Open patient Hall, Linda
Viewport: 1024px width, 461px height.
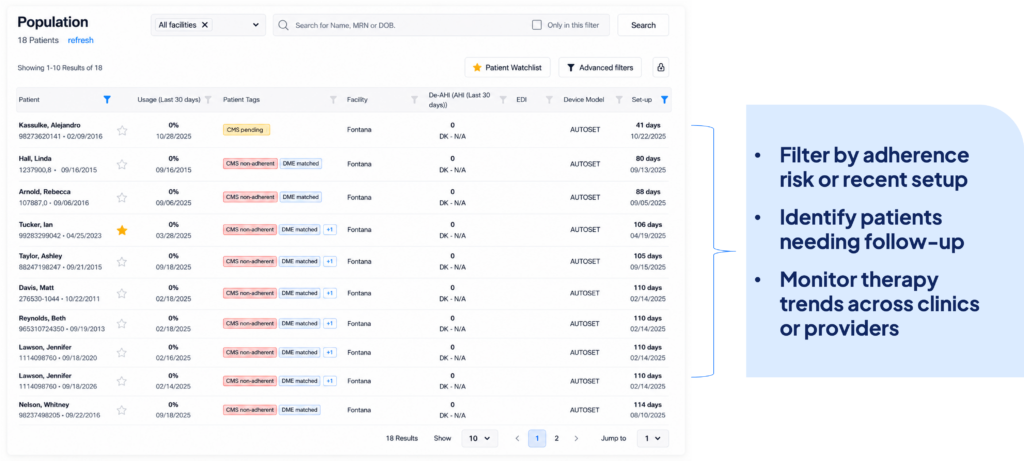pyautogui.click(x=35, y=158)
